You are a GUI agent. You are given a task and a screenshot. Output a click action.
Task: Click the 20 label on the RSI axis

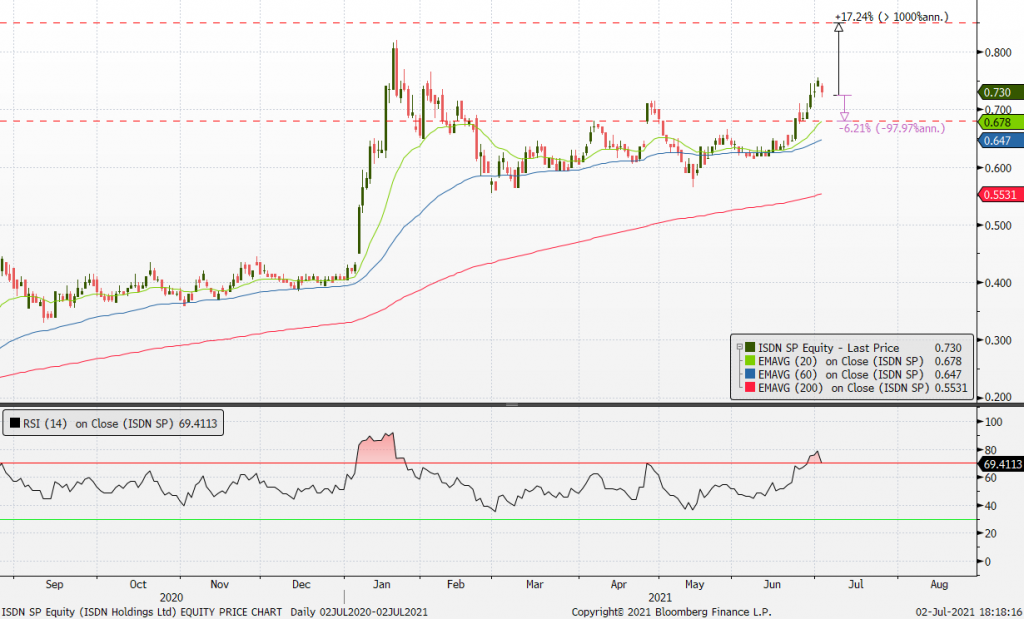point(991,533)
